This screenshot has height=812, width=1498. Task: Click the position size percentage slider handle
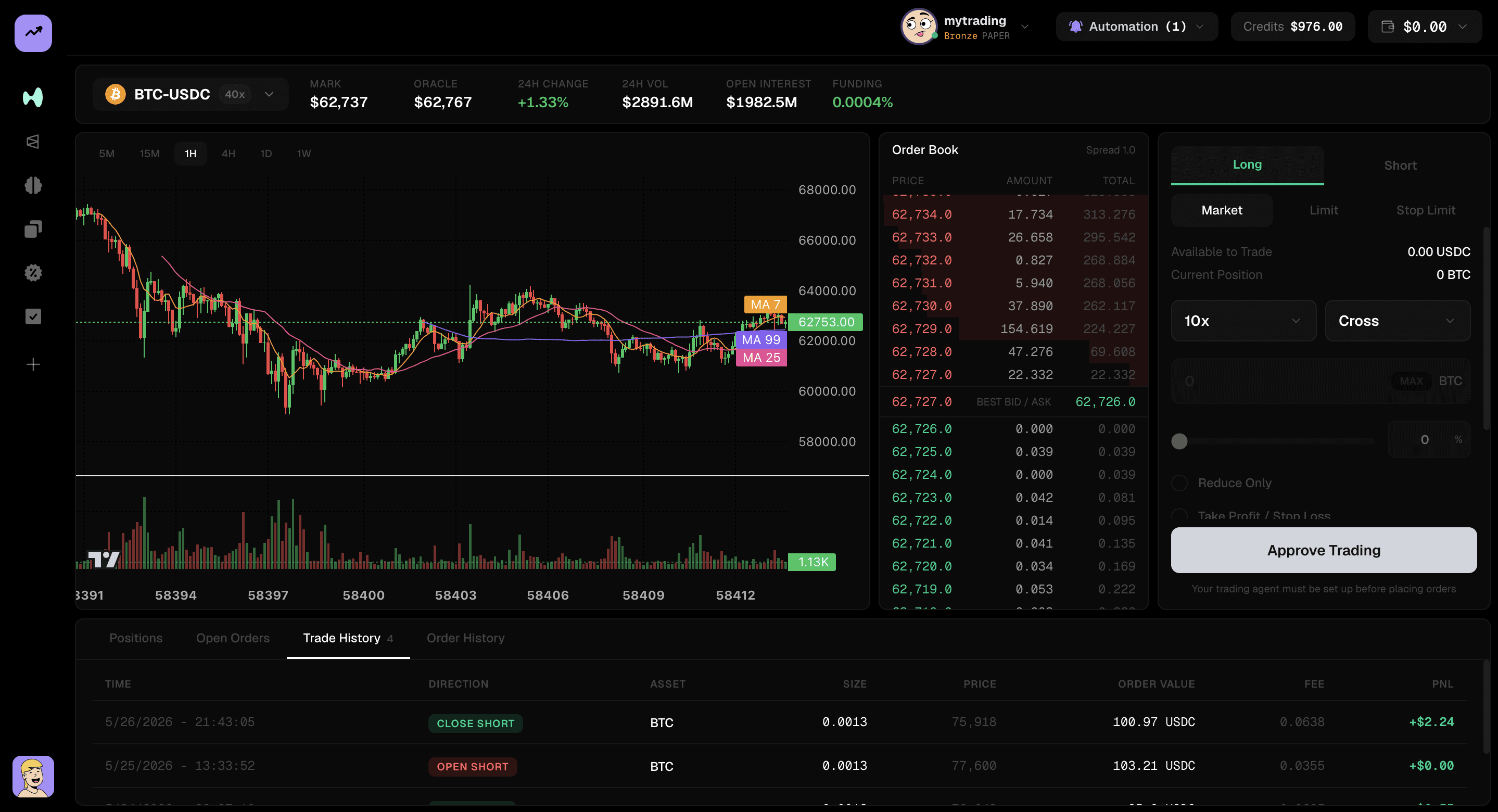1179,441
